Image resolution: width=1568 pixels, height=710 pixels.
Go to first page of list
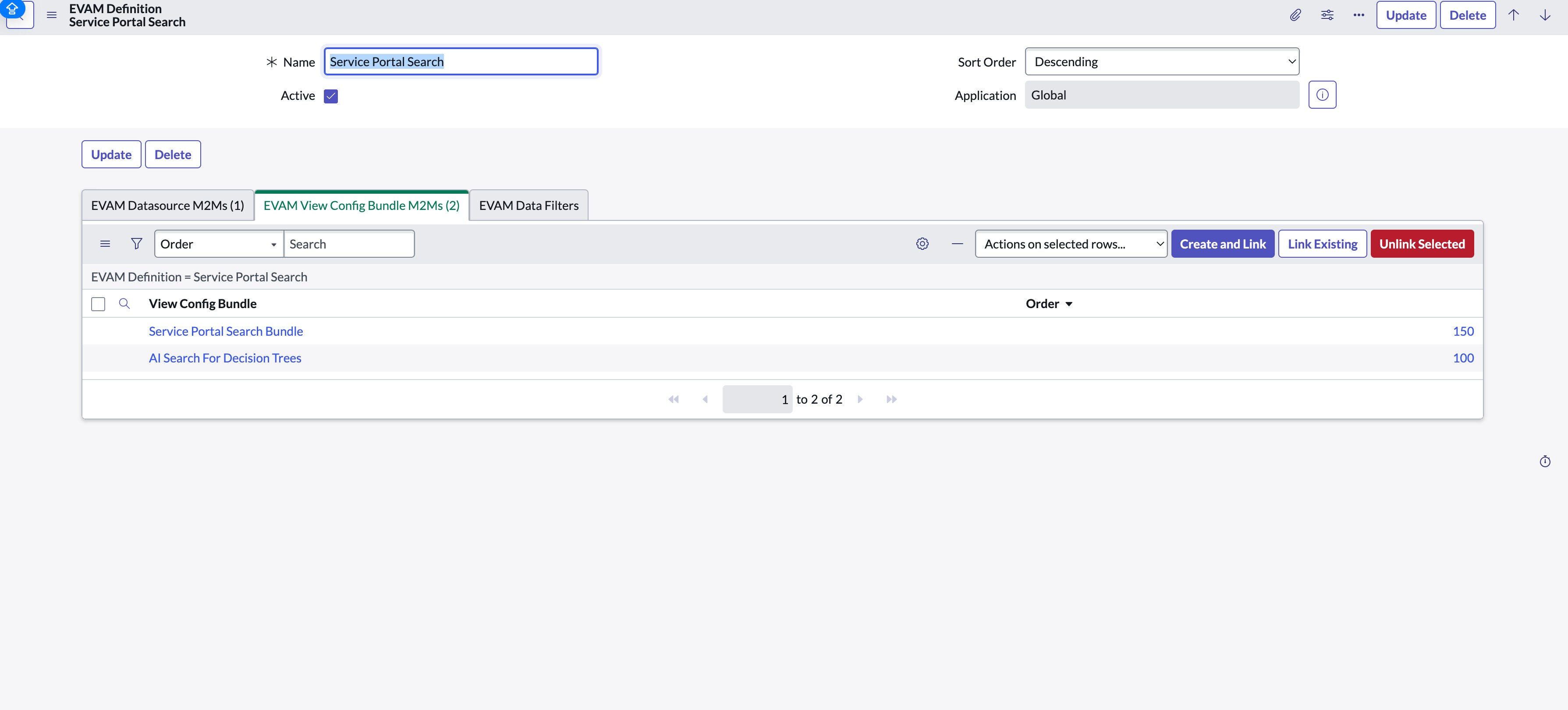(x=673, y=399)
